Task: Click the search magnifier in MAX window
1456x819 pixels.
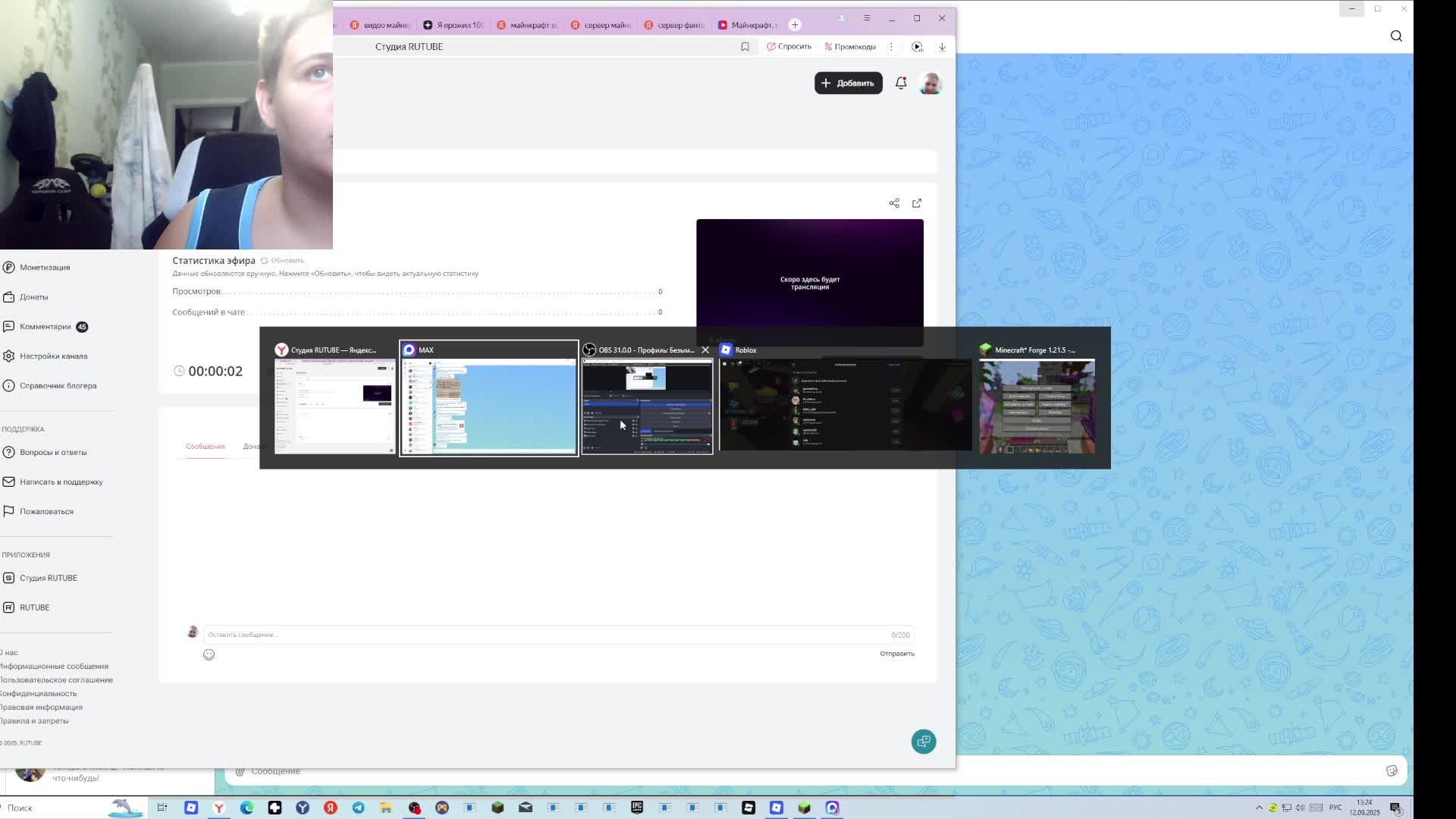Action: [x=1396, y=36]
